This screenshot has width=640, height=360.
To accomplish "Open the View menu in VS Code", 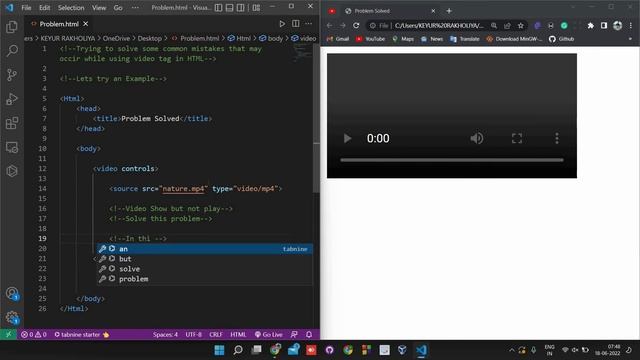I will pos(99,8).
